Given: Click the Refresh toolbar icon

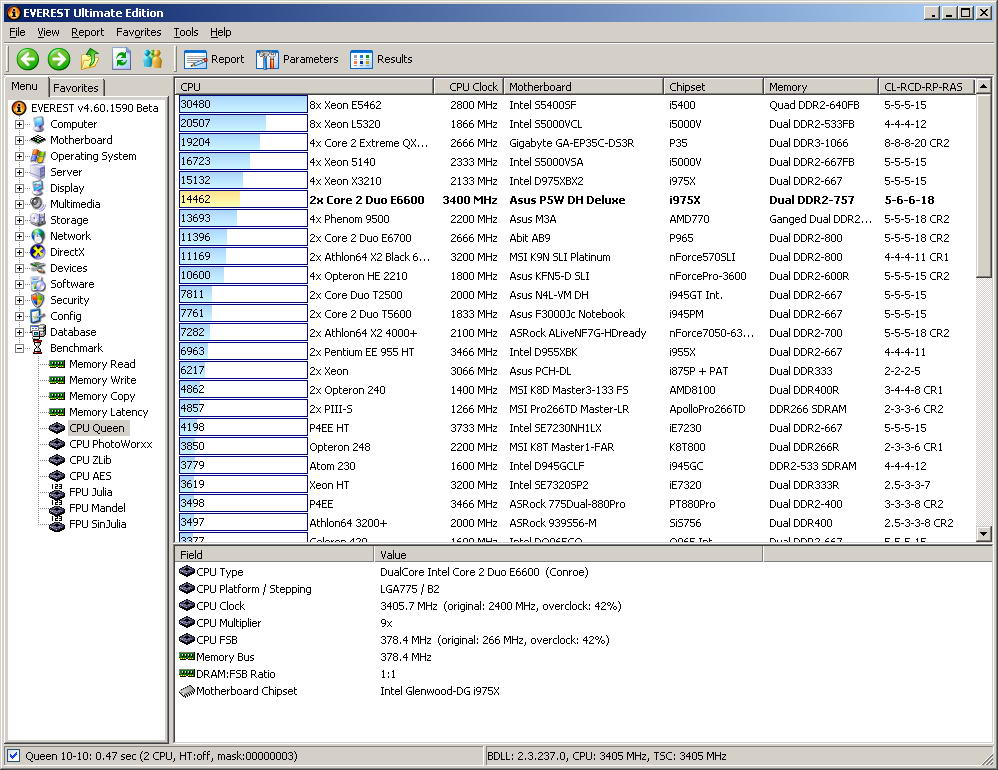Looking at the screenshot, I should [122, 59].
